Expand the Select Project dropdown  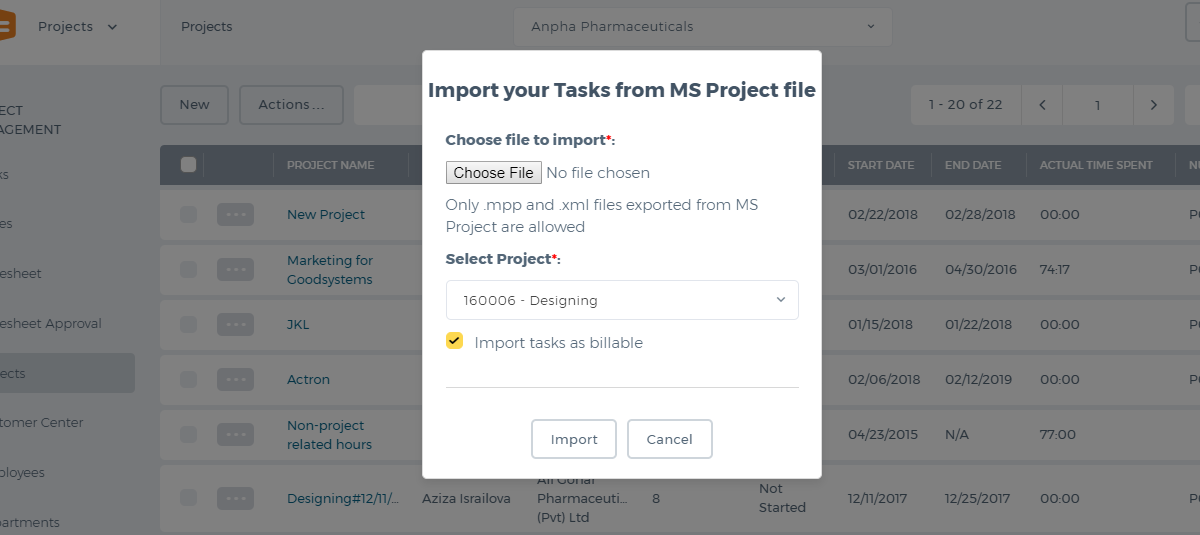(x=622, y=300)
